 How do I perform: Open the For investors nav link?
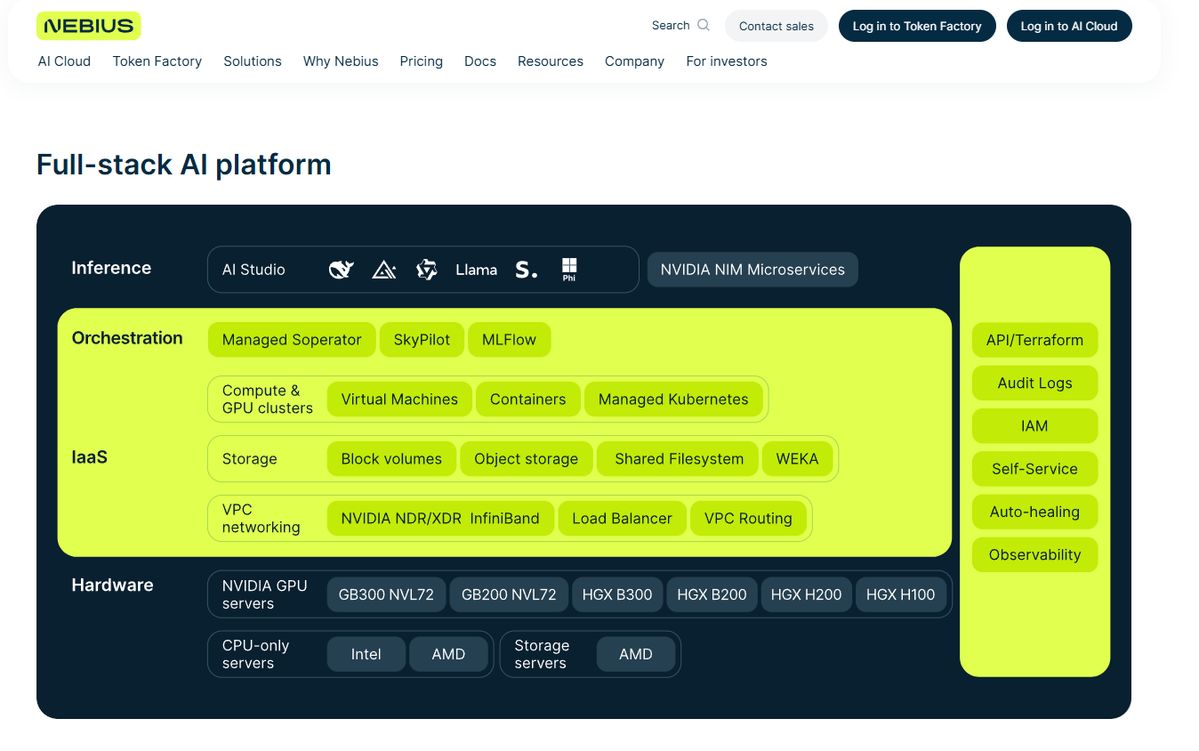point(726,61)
